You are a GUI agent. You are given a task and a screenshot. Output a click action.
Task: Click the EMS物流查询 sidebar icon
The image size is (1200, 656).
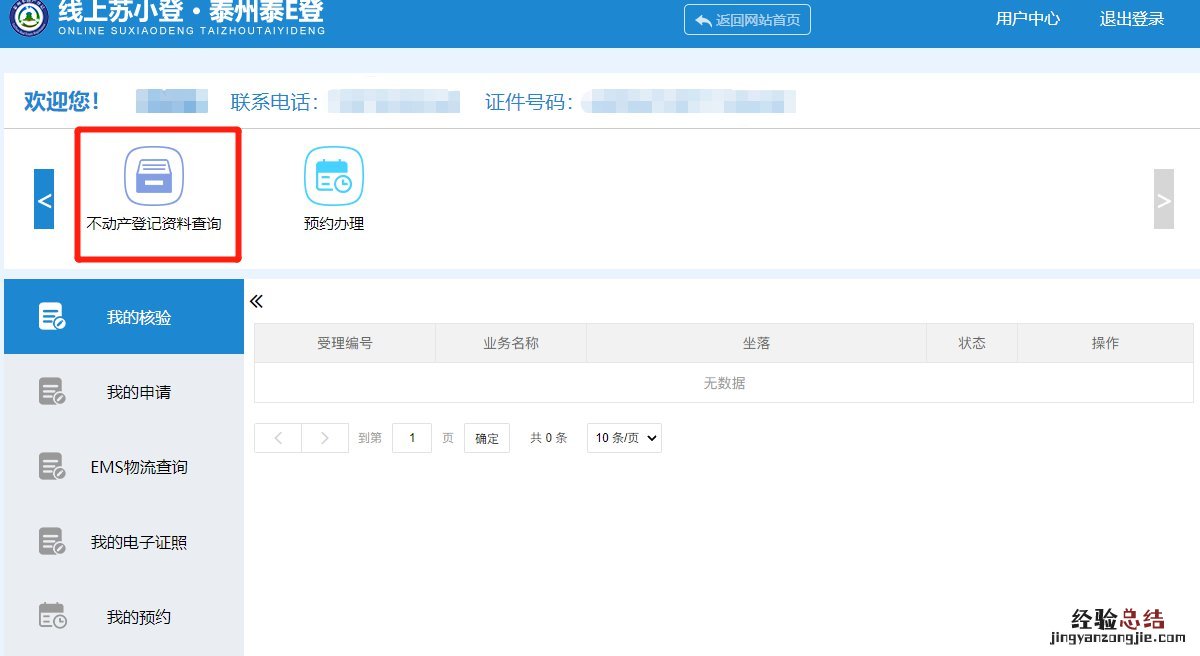click(52, 467)
